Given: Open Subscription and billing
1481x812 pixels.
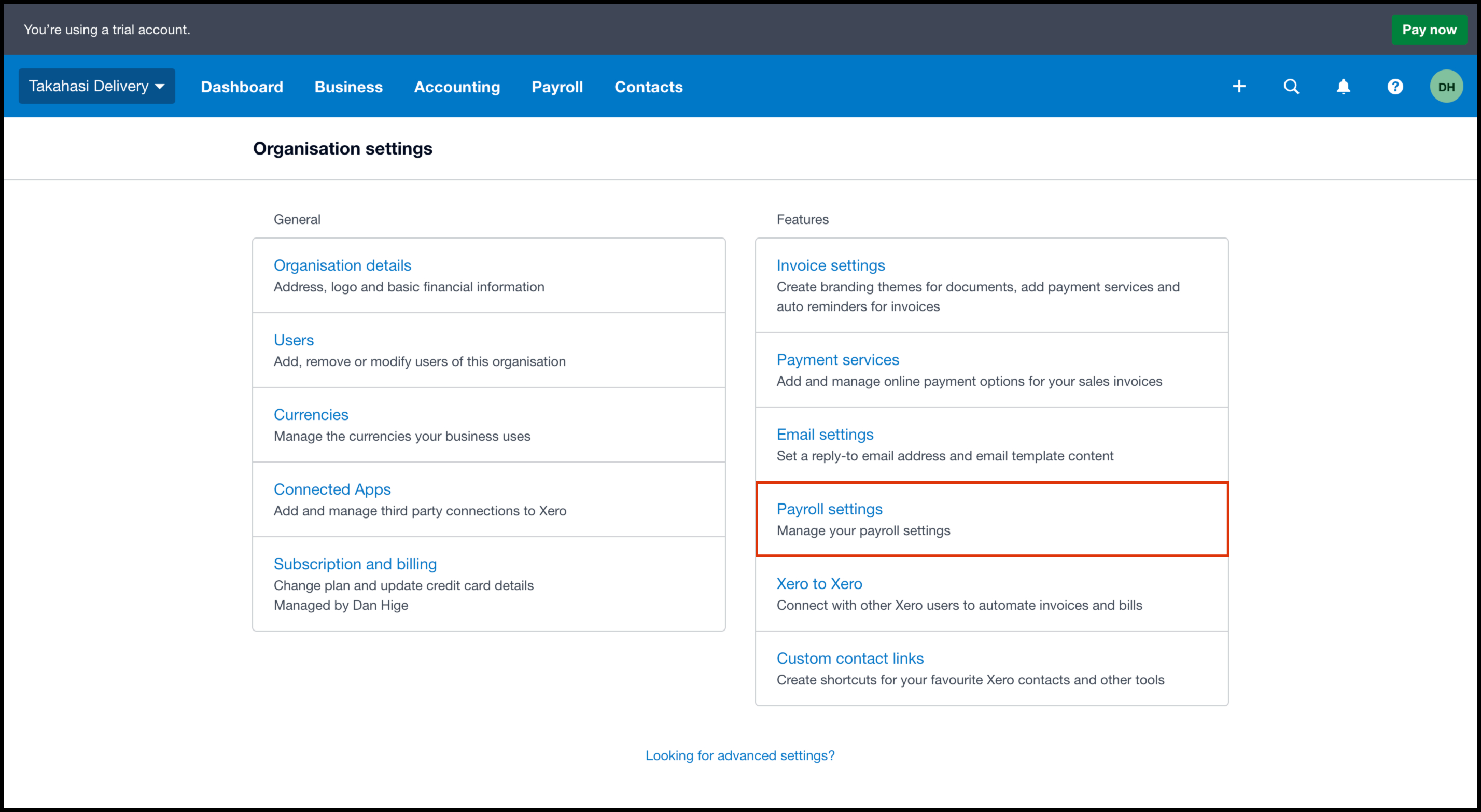Looking at the screenshot, I should tap(355, 564).
